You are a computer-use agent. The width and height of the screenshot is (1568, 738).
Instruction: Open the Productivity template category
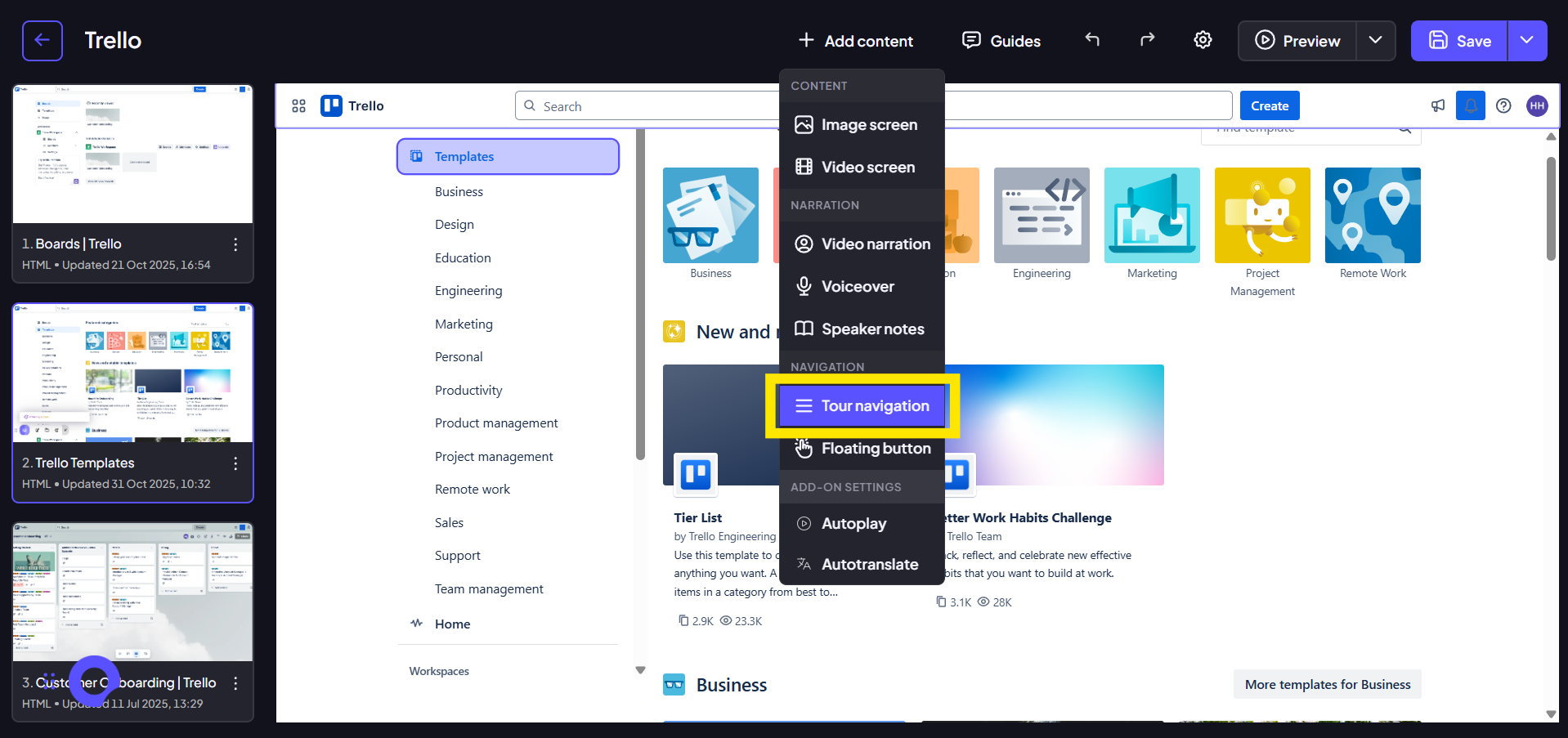pos(468,391)
